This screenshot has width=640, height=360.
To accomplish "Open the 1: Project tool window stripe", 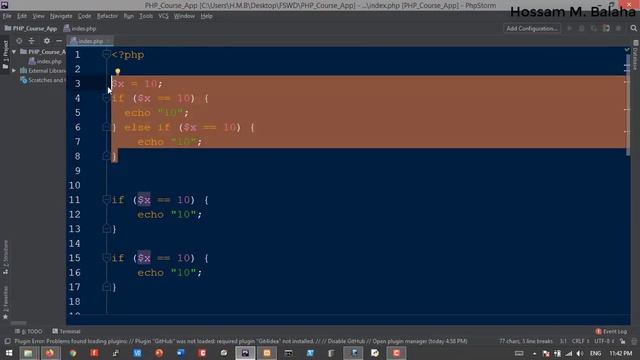I will (5, 55).
